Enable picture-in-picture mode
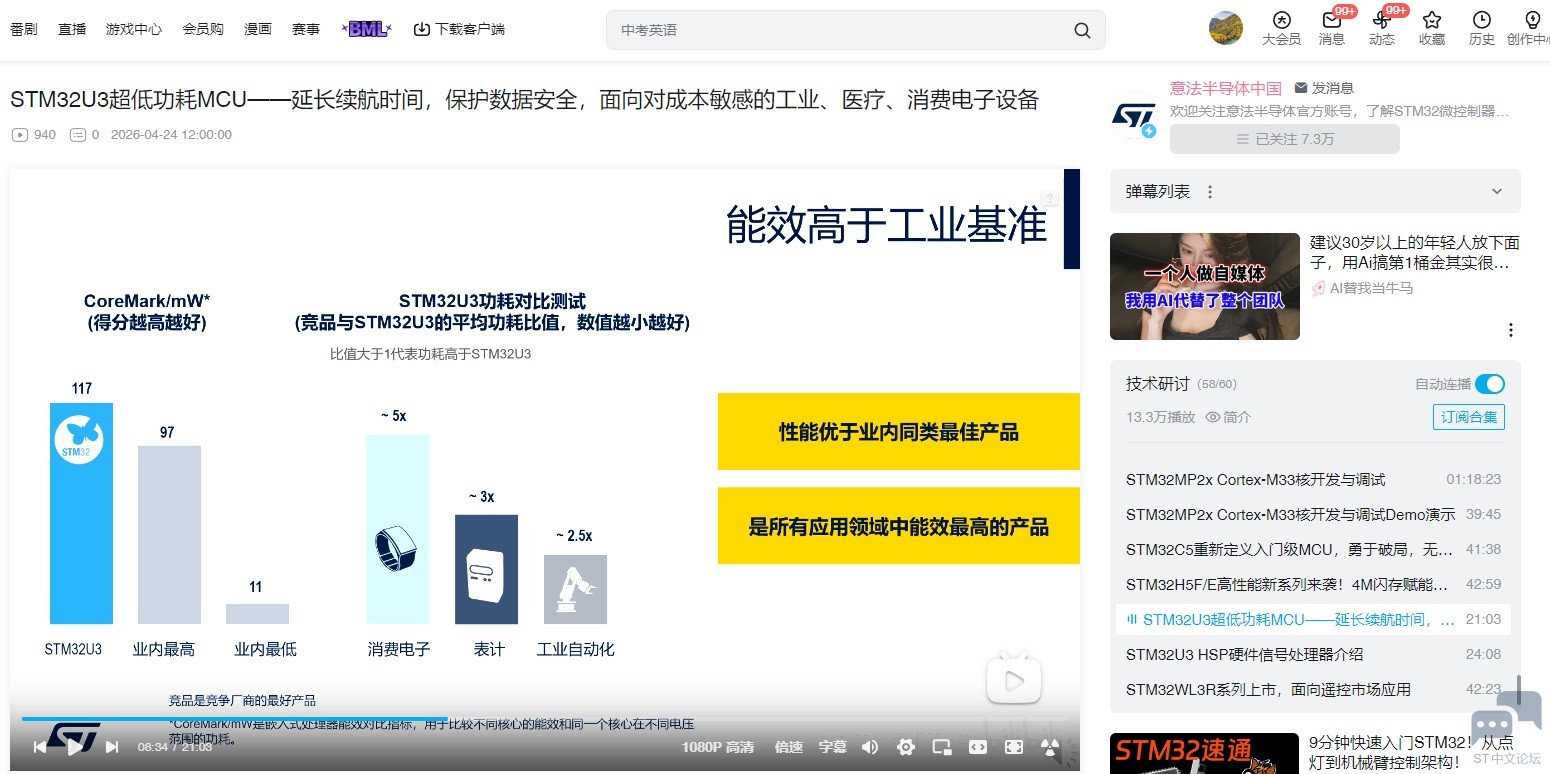 942,747
